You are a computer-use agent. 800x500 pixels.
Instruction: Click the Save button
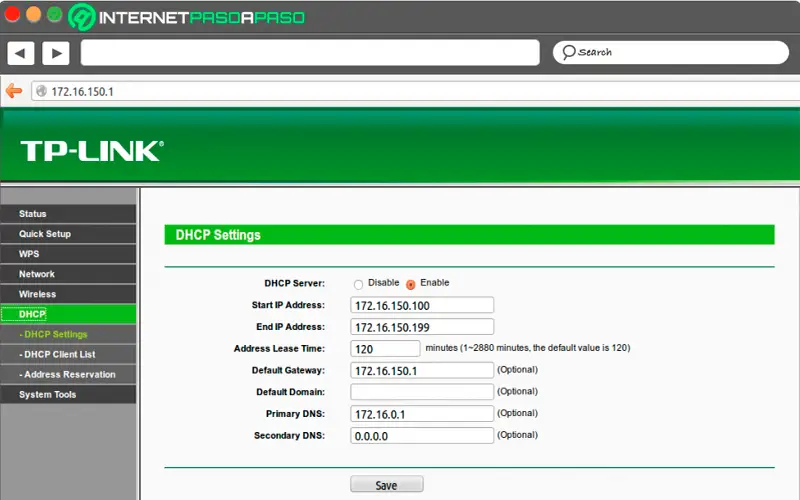(387, 485)
